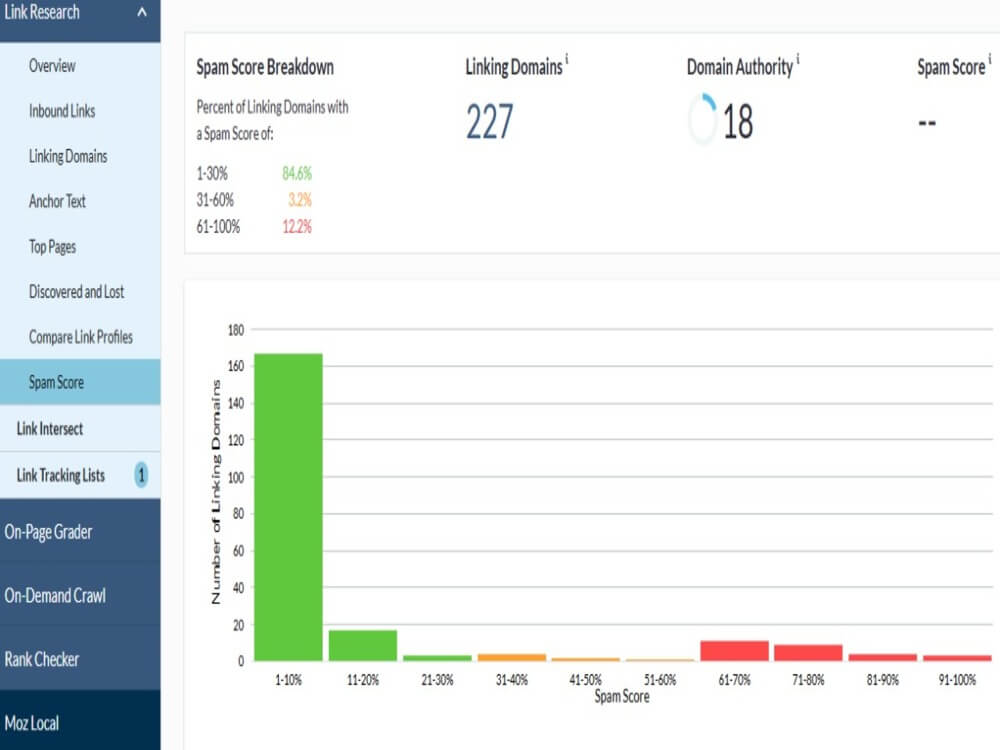
Task: Go to Inbound Links
Action: (62, 111)
